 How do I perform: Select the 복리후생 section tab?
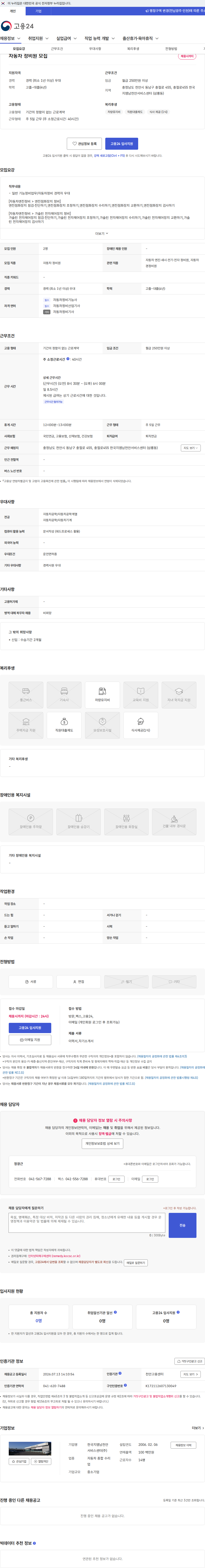click(133, 49)
